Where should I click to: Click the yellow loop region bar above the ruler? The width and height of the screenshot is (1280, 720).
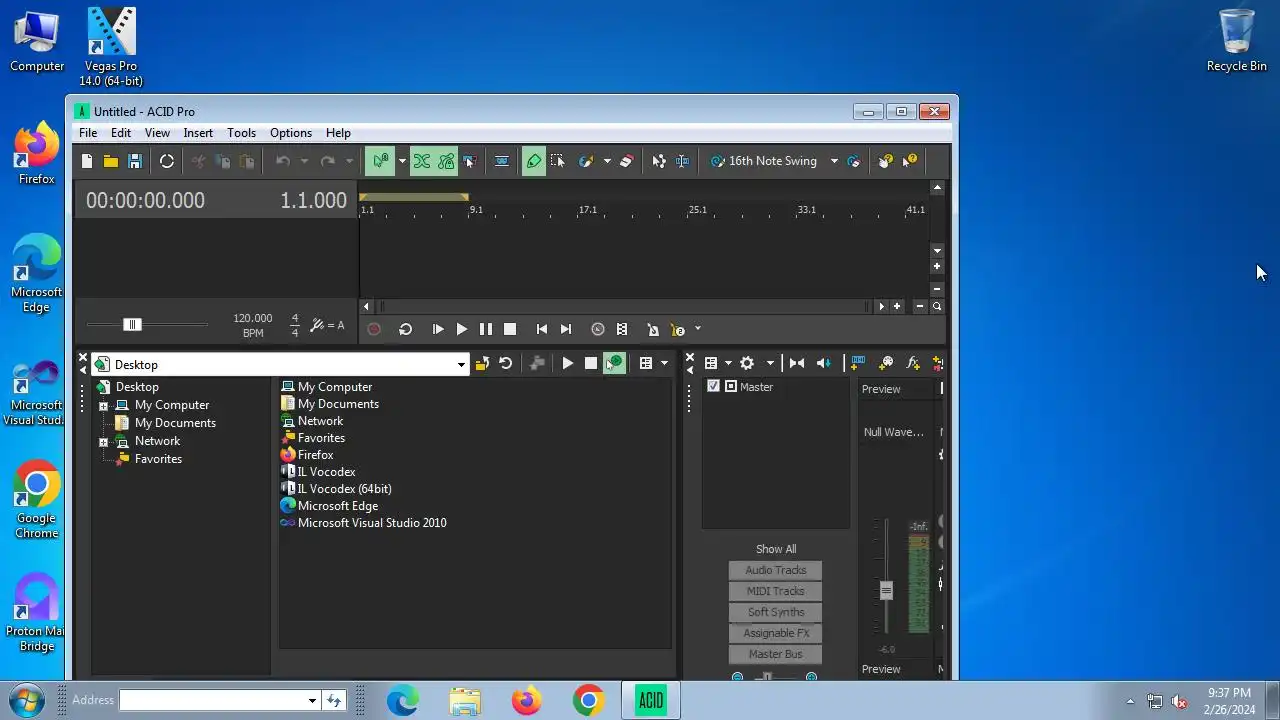(414, 197)
